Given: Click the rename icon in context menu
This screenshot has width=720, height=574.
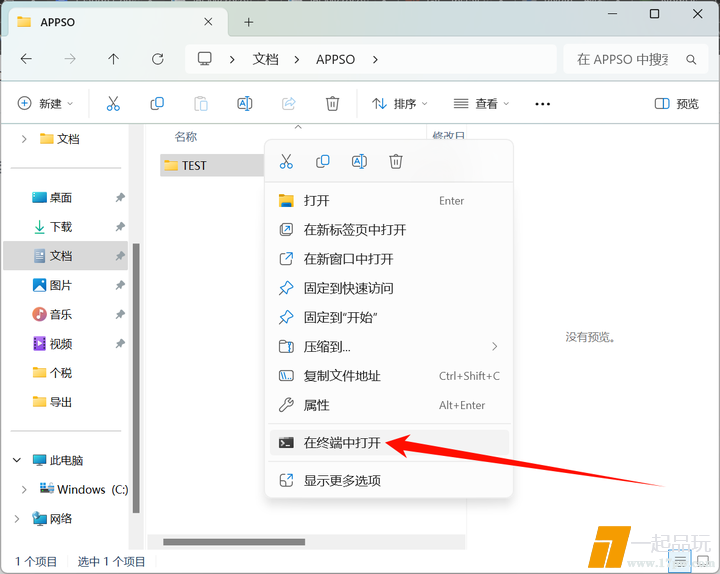Looking at the screenshot, I should pyautogui.click(x=359, y=161).
